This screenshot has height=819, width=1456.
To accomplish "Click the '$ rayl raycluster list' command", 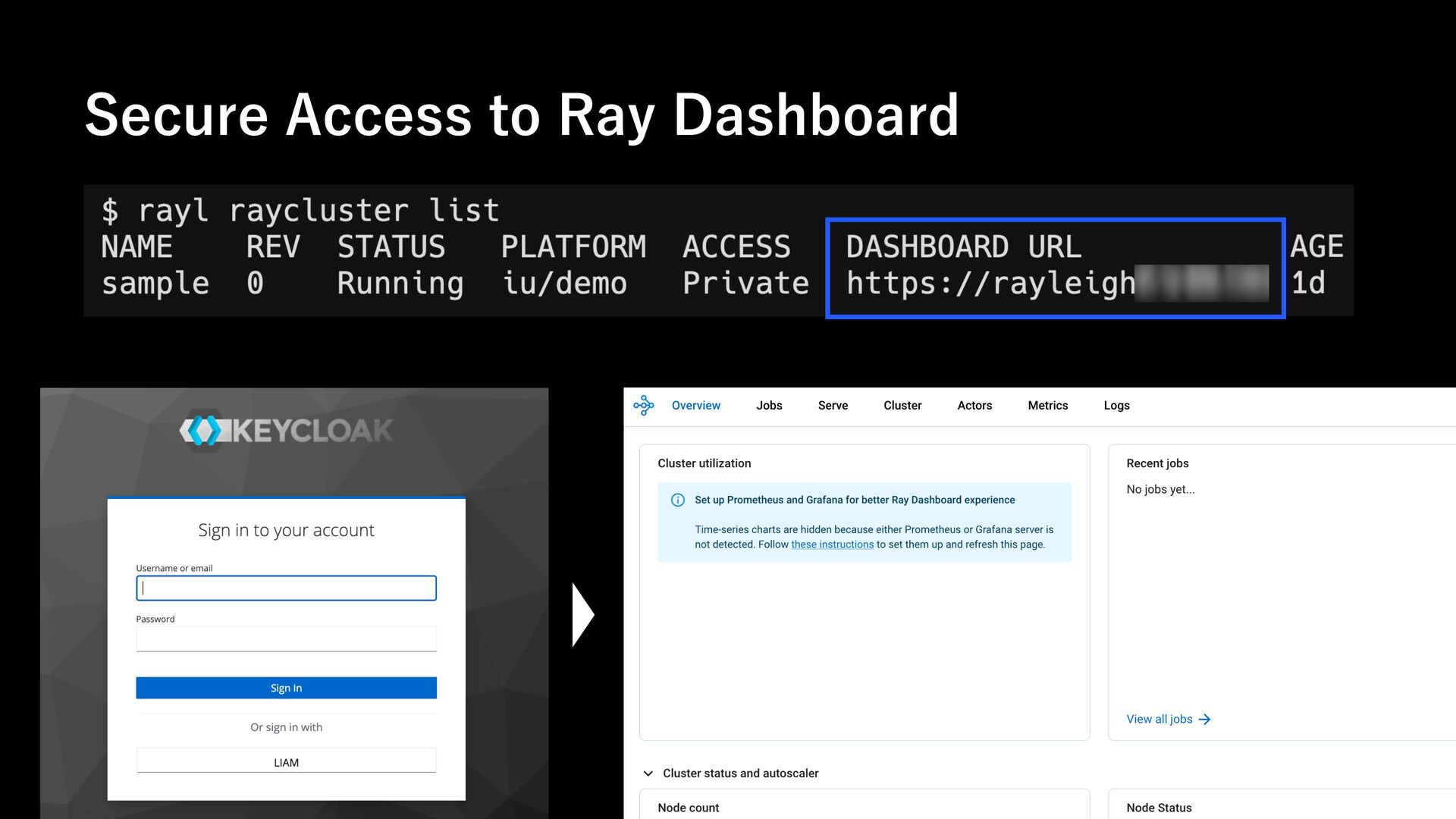I will coord(300,211).
